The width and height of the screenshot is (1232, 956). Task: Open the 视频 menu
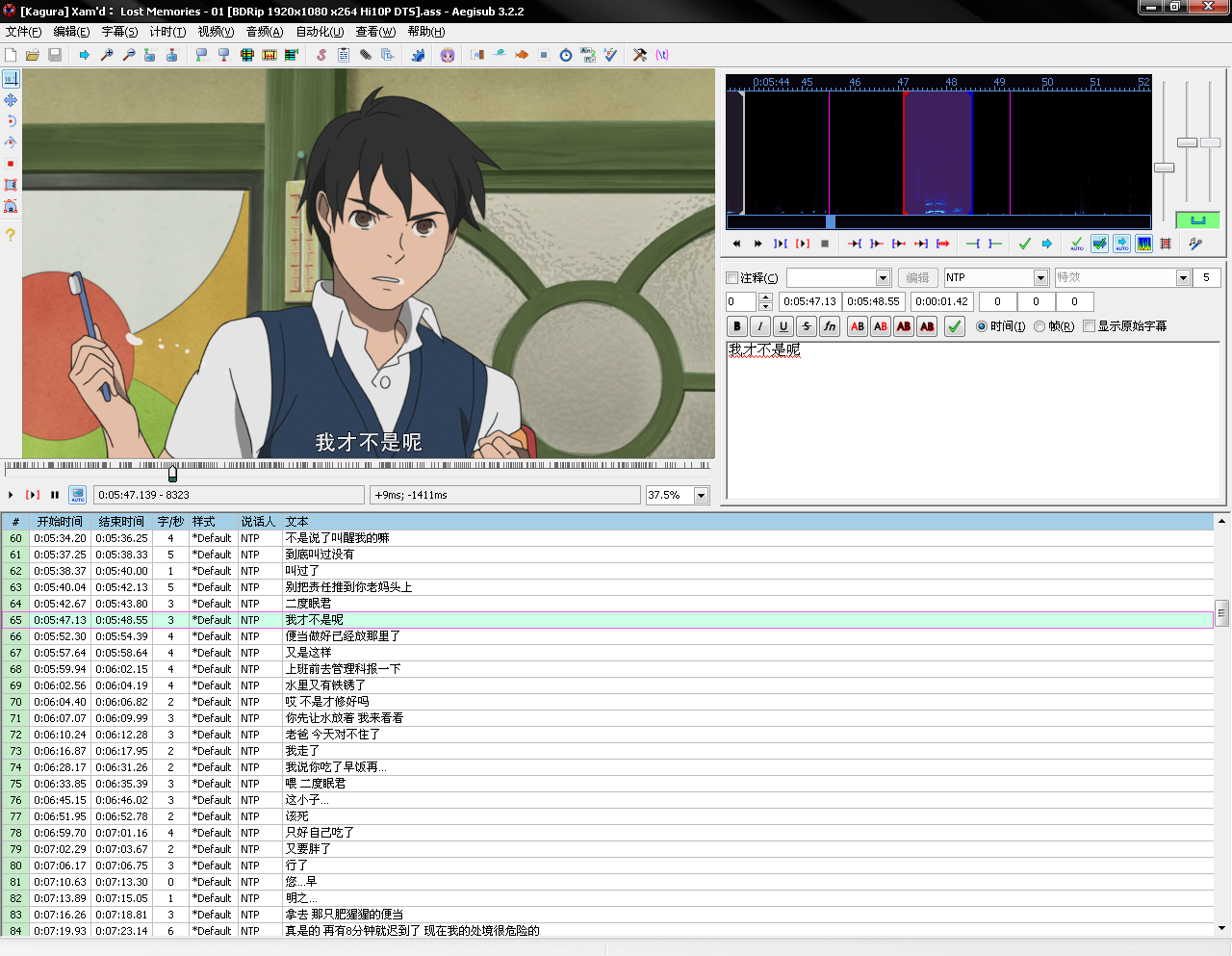pos(216,32)
